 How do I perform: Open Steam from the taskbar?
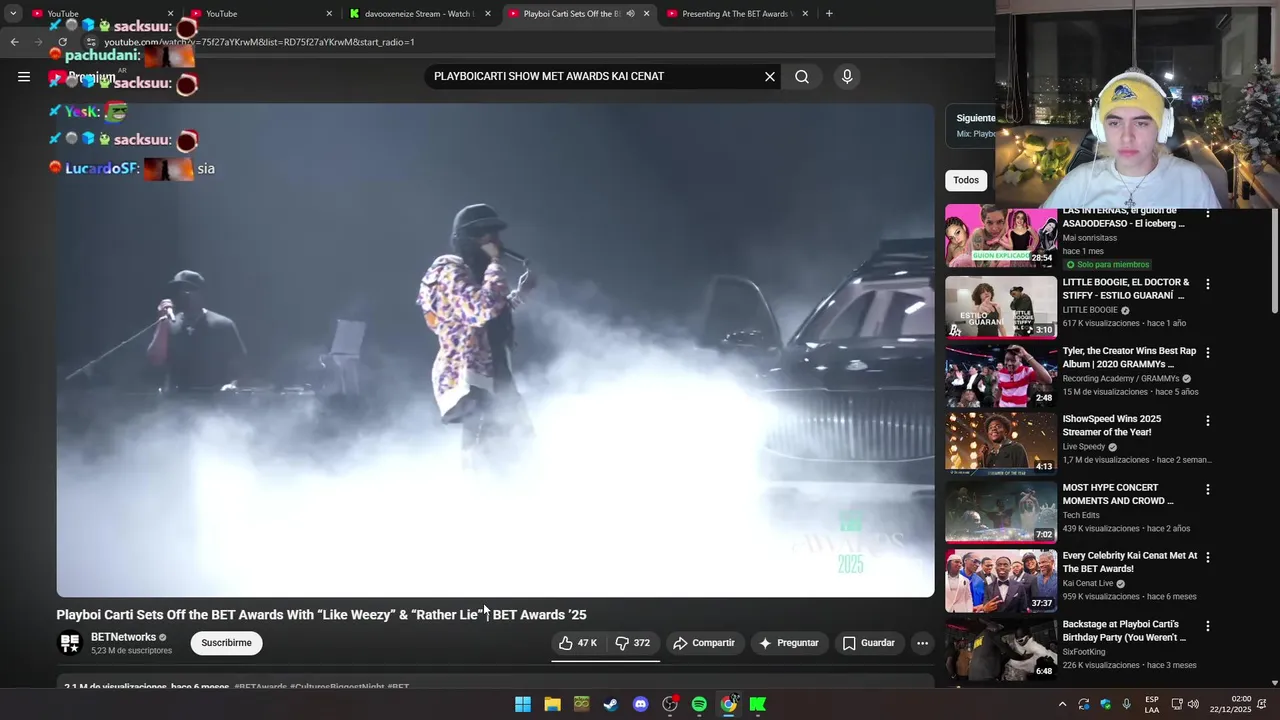[x=611, y=704]
